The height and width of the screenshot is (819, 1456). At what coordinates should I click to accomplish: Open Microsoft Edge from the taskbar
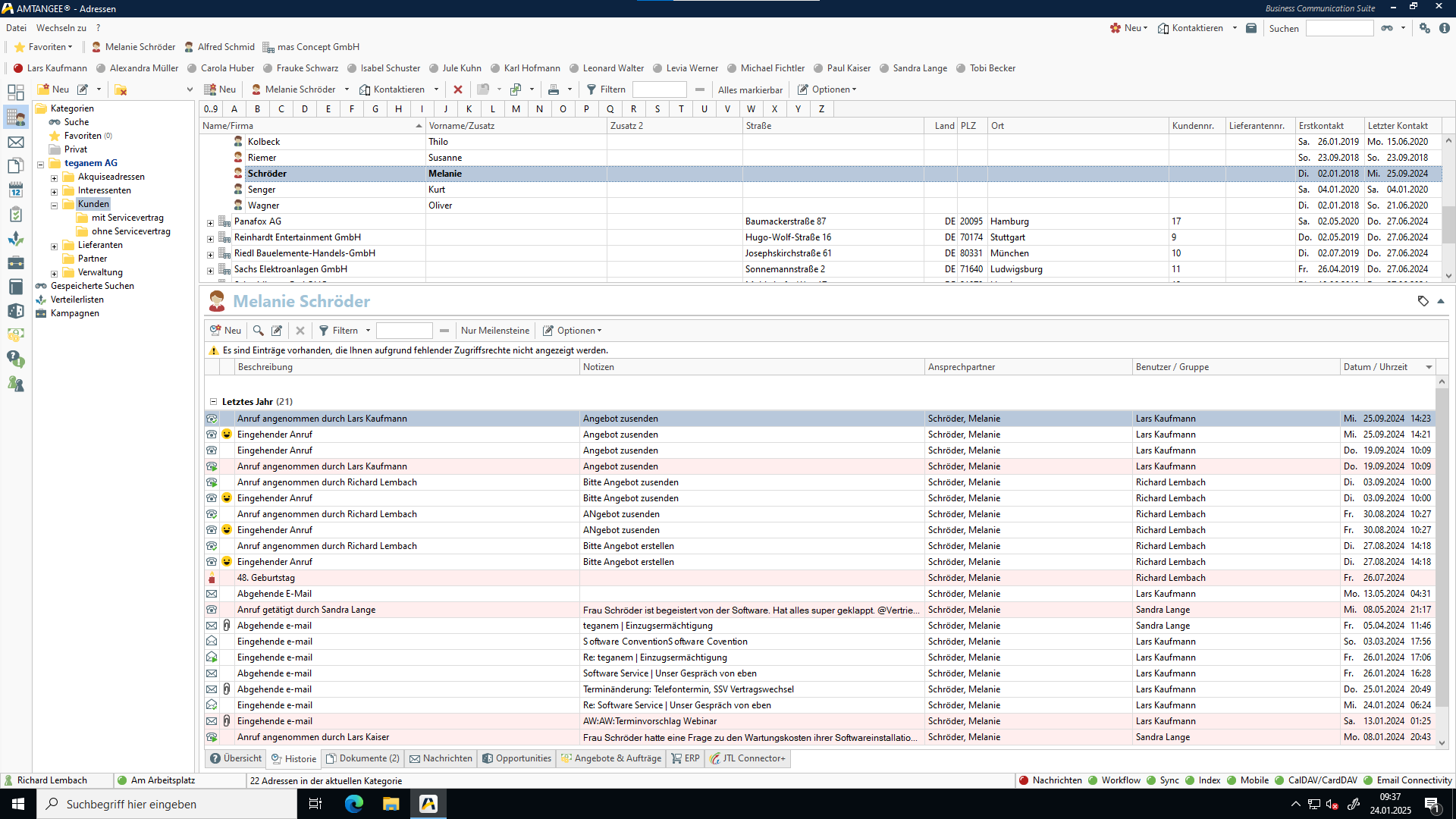pos(353,804)
